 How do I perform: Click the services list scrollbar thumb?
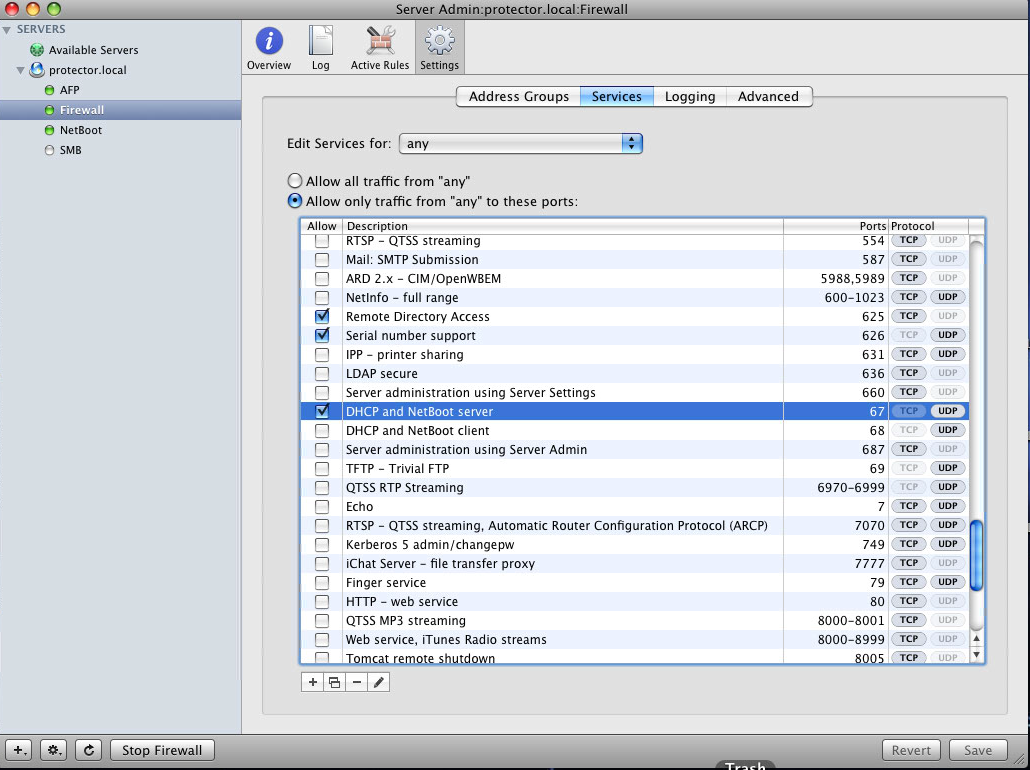[976, 555]
